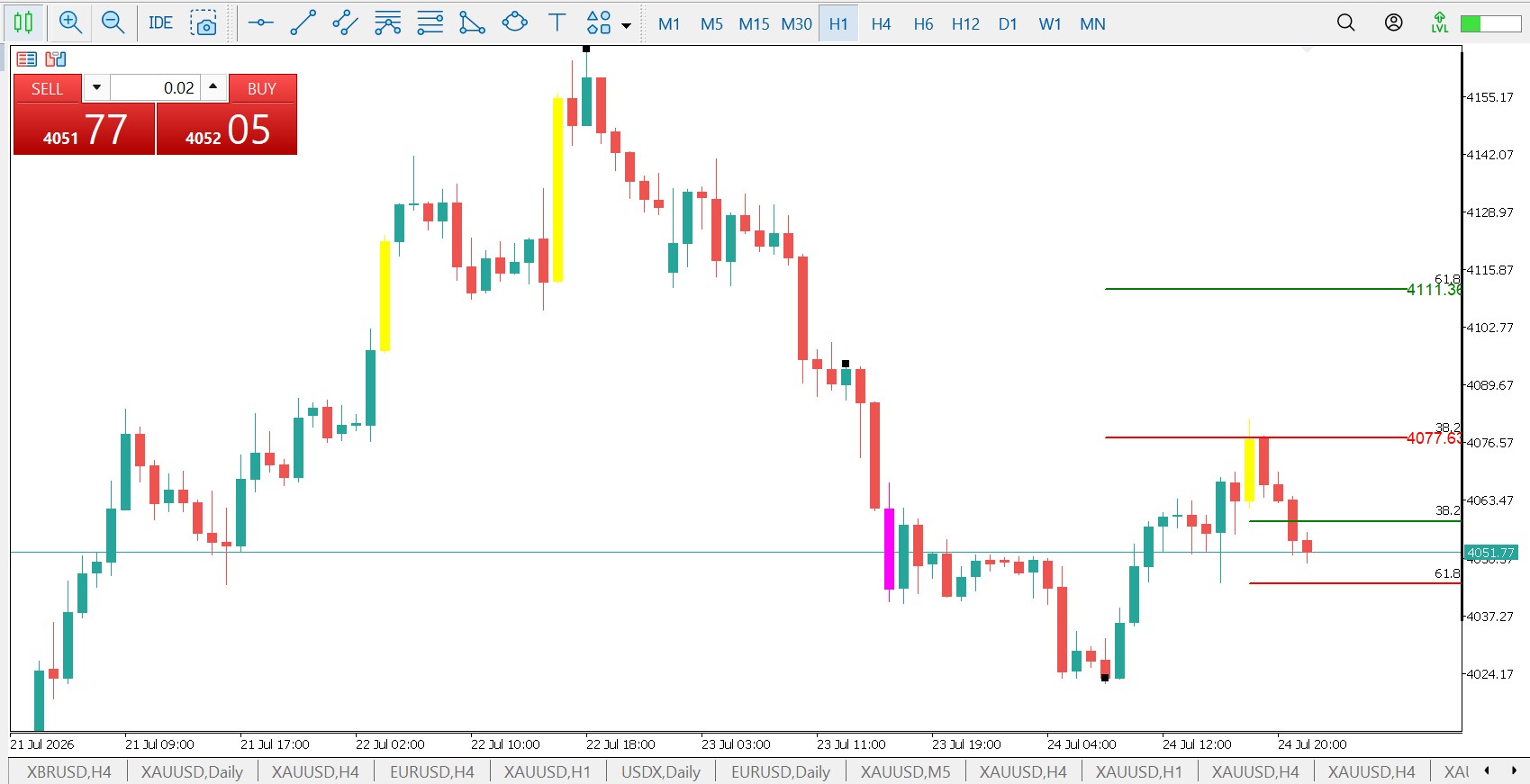Viewport: 1530px width, 784px height.
Task: Switch to H12 timeframe
Action: click(x=965, y=24)
